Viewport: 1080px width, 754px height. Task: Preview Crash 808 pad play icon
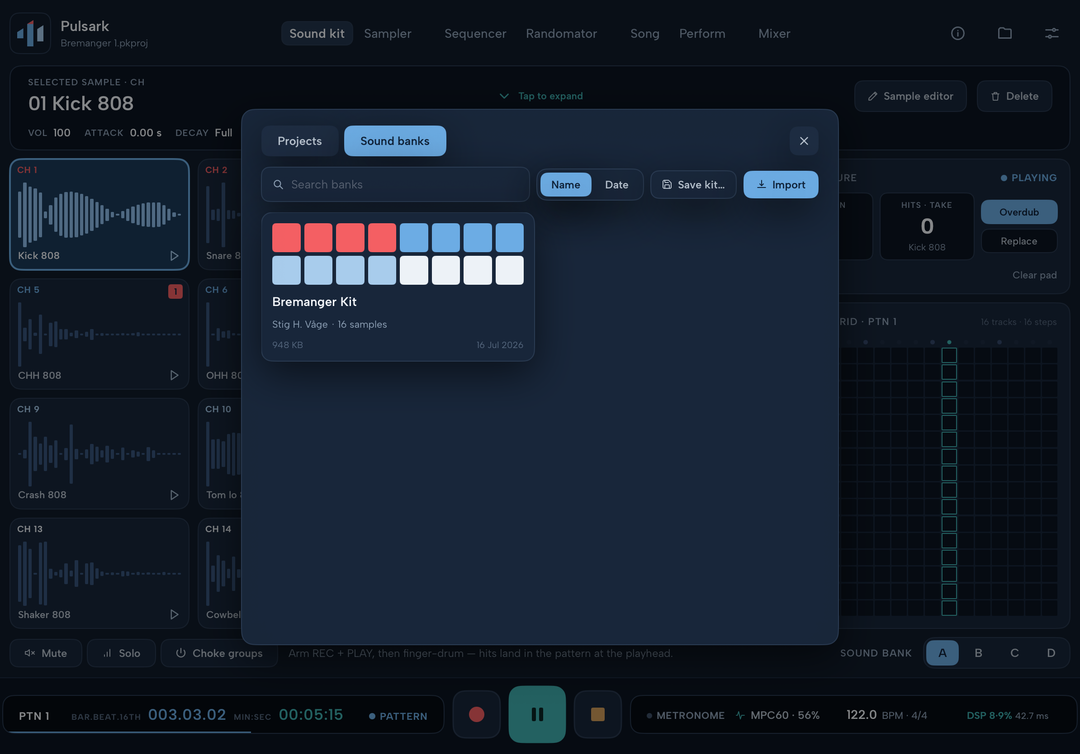coord(174,495)
